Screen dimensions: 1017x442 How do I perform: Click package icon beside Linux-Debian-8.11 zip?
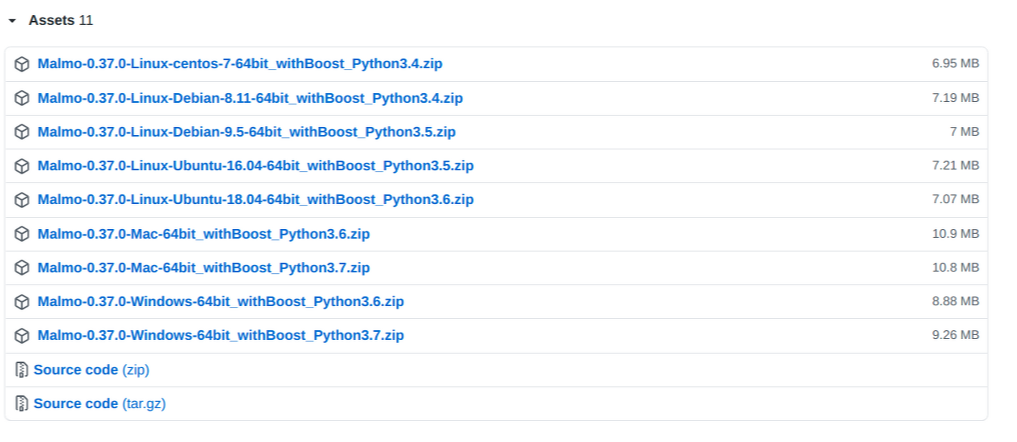coord(22,98)
